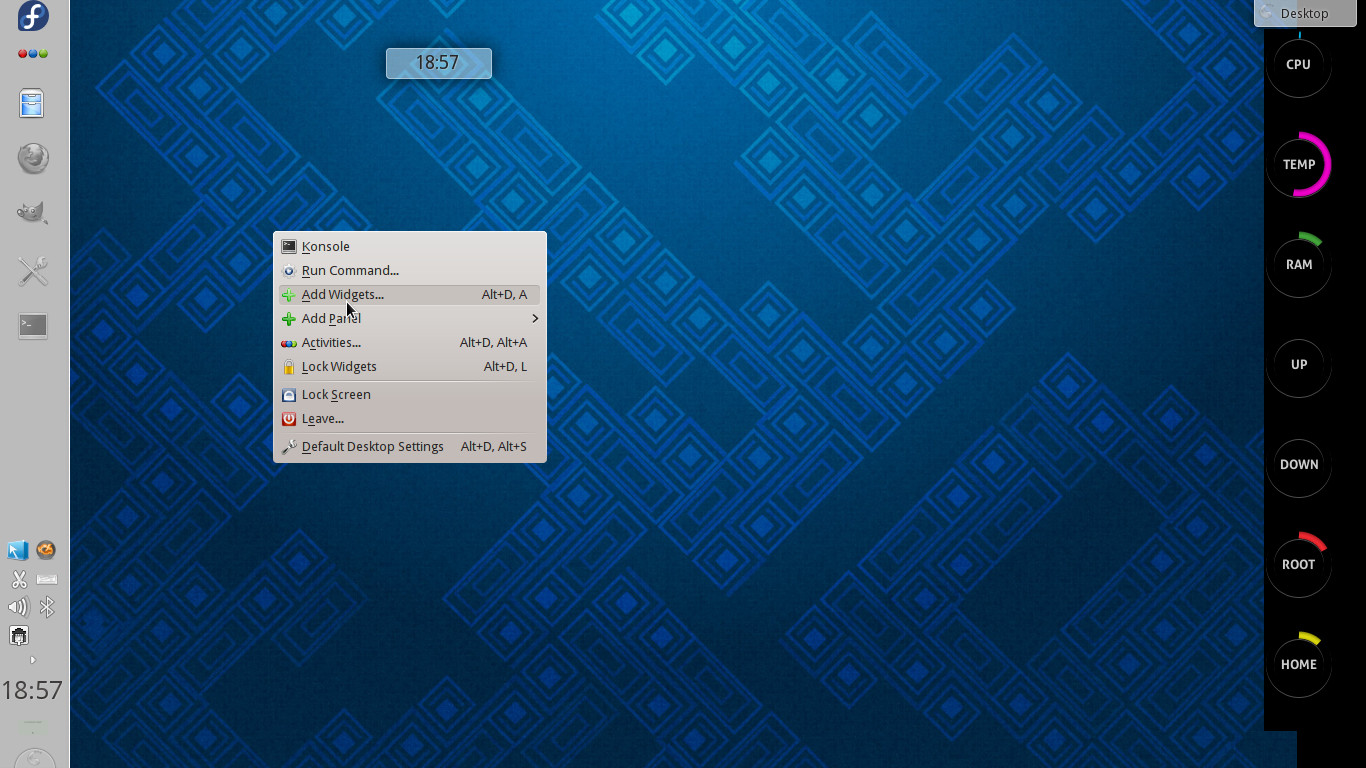Click the DOWN network gauge
This screenshot has height=768, width=1366.
click(x=1298, y=464)
